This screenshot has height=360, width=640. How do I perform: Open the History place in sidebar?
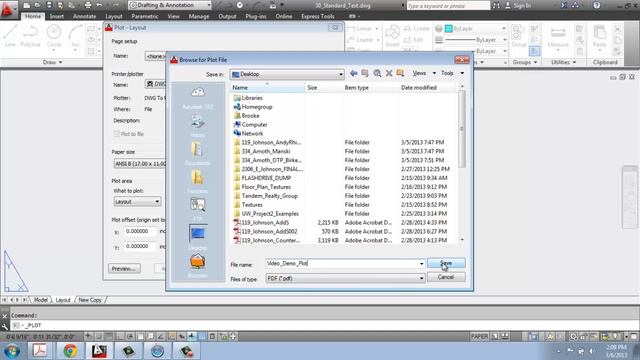pos(198,126)
